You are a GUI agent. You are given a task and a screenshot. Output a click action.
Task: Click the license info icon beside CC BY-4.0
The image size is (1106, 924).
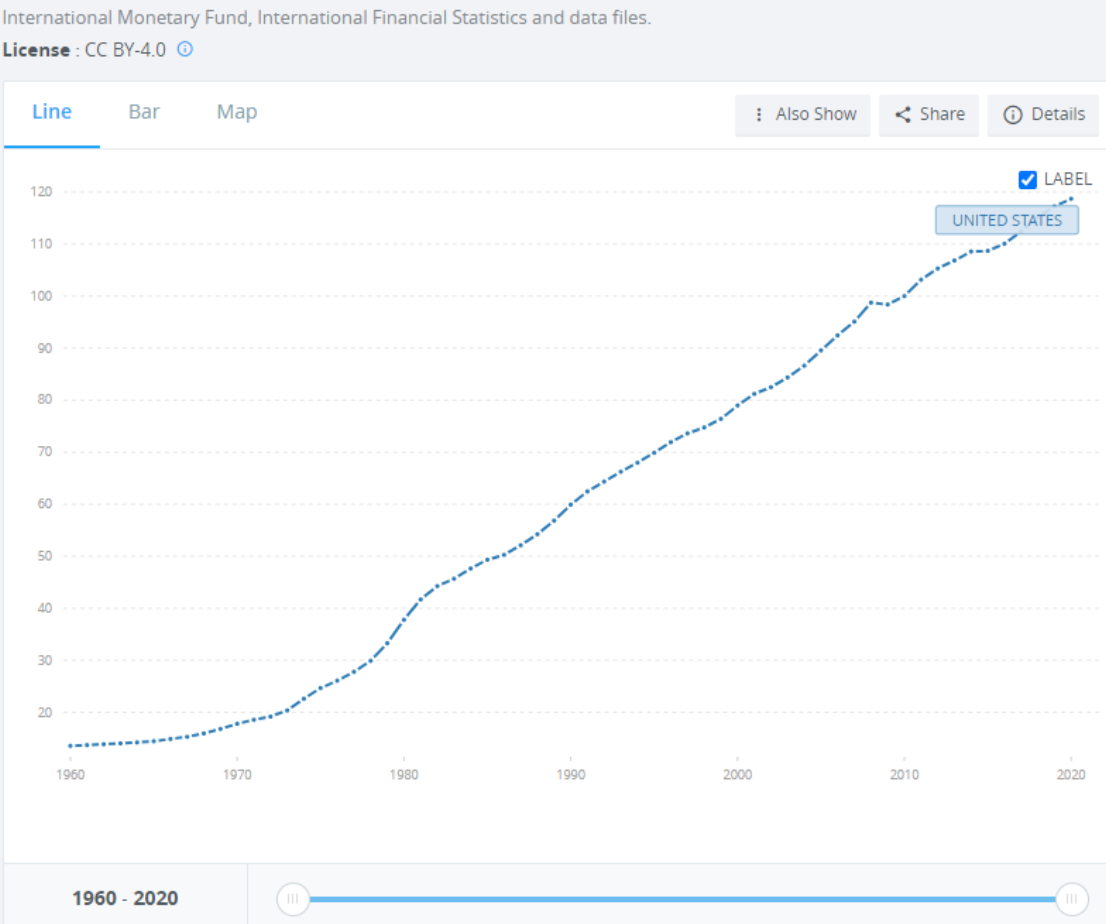pos(185,49)
